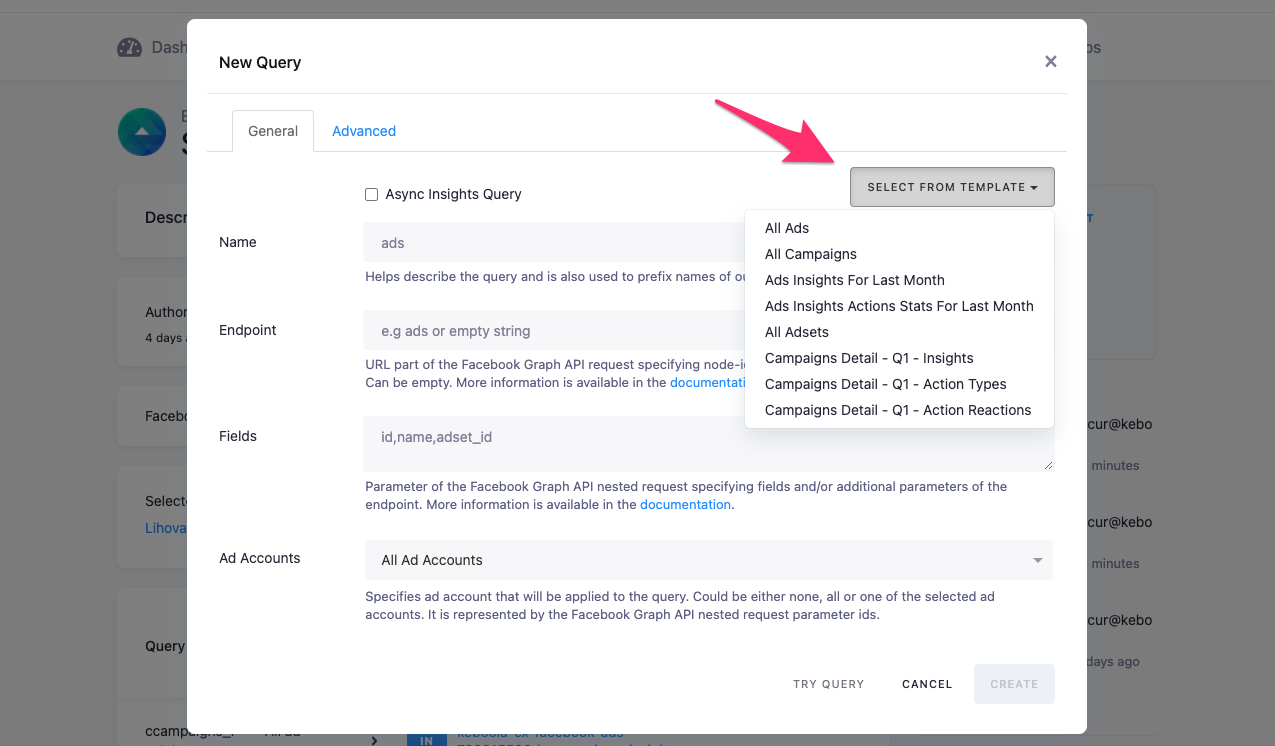
Task: Select Ads Insights For Last Month template
Action: tap(855, 280)
